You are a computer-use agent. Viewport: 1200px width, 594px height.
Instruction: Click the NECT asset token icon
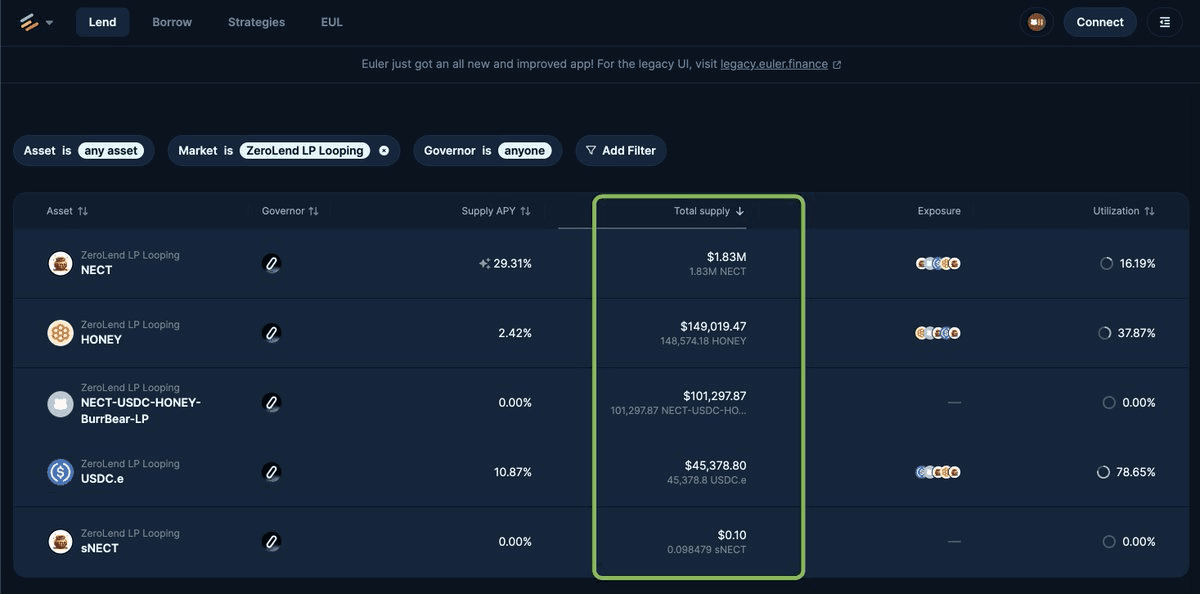[x=61, y=263]
